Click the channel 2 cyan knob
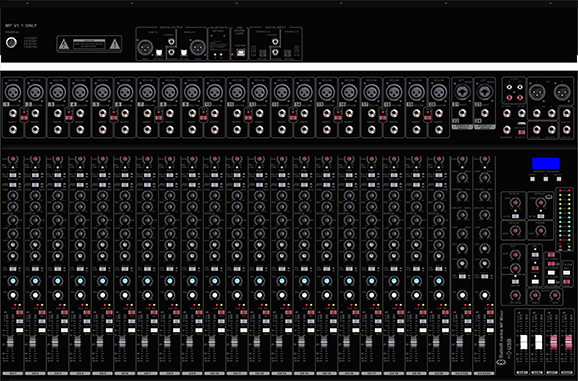578x381 pixels. tap(35, 281)
